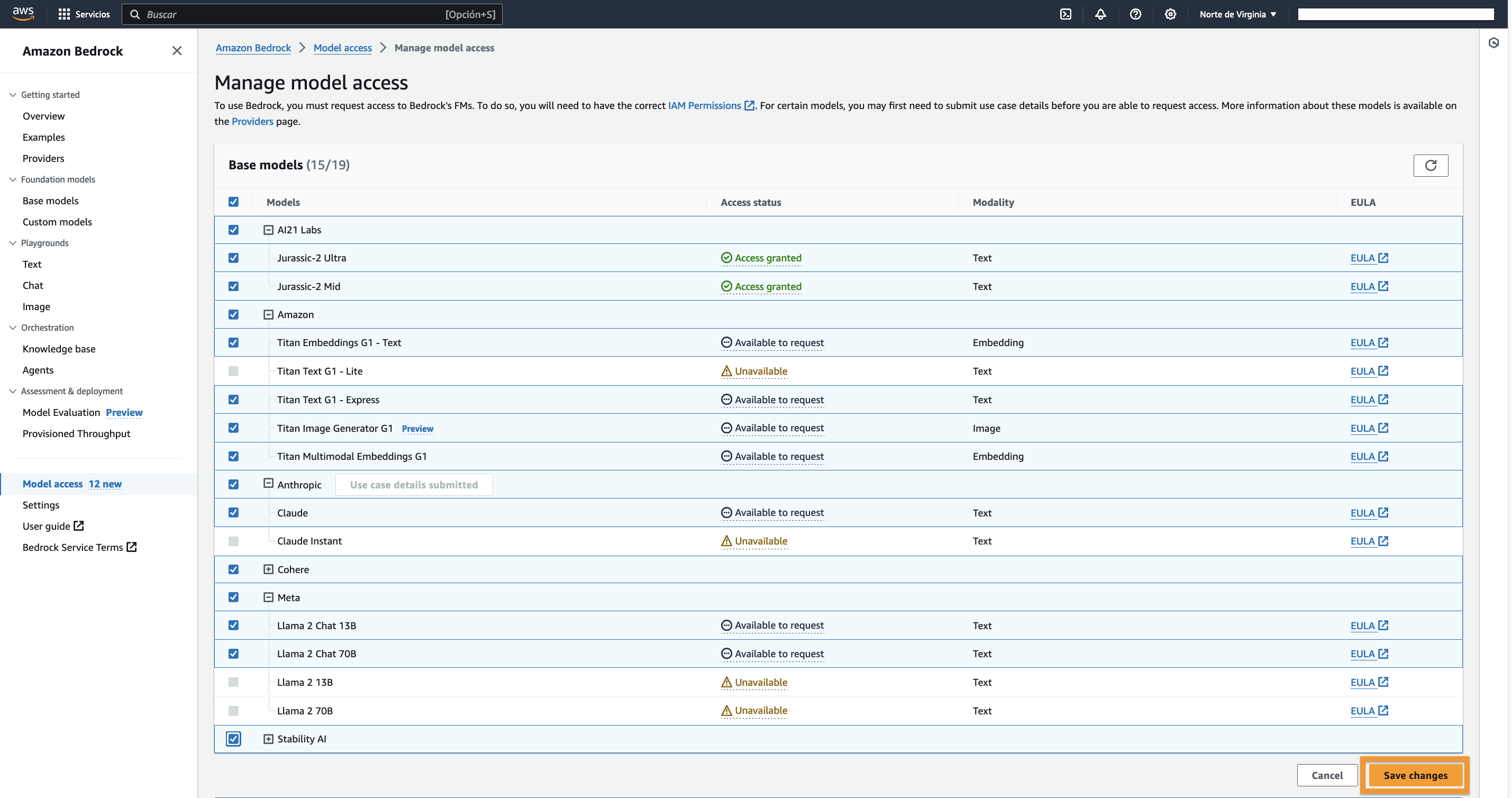Uncheck the Claude model checkbox
1512x798 pixels.
point(234,513)
